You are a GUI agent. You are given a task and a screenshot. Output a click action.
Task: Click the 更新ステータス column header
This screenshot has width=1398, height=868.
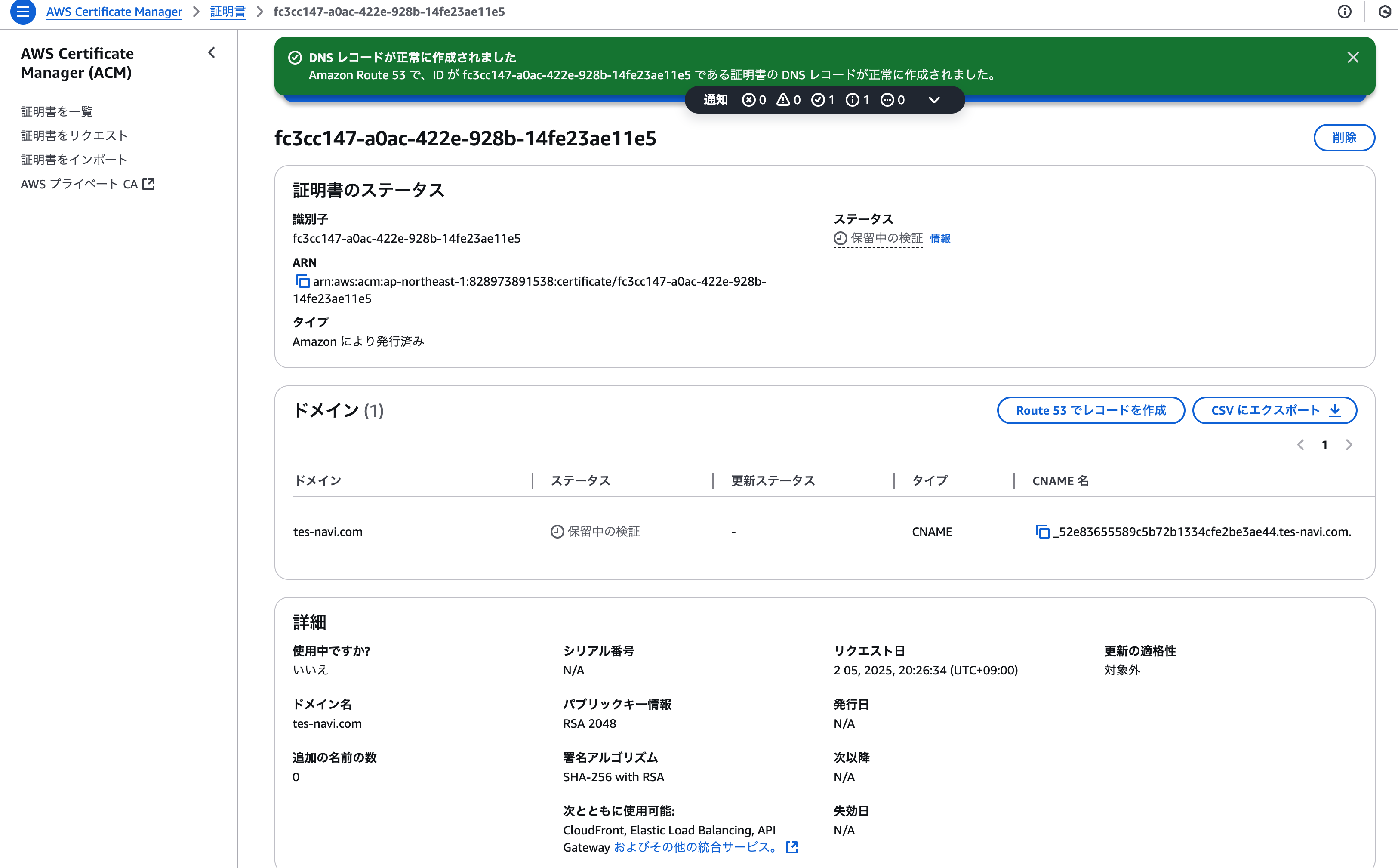click(773, 480)
